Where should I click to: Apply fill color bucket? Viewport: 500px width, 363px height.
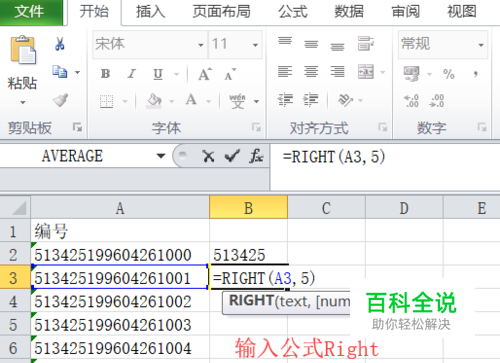pos(154,101)
